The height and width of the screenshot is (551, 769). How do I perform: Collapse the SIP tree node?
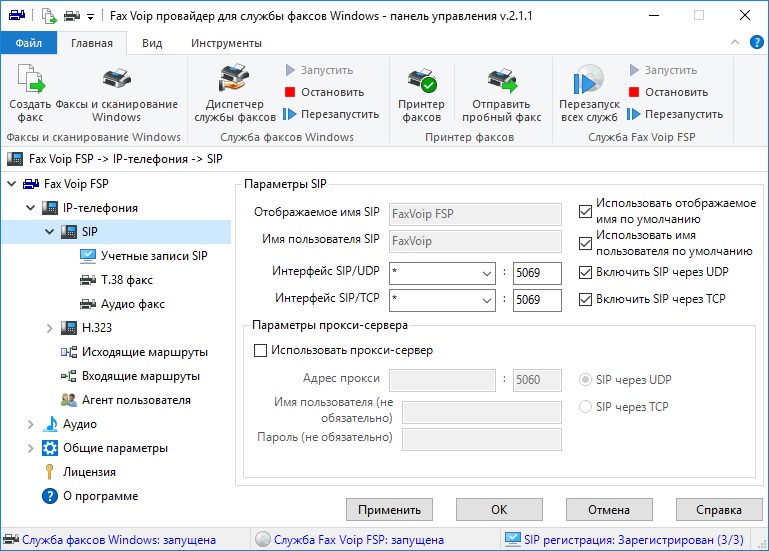pos(50,232)
